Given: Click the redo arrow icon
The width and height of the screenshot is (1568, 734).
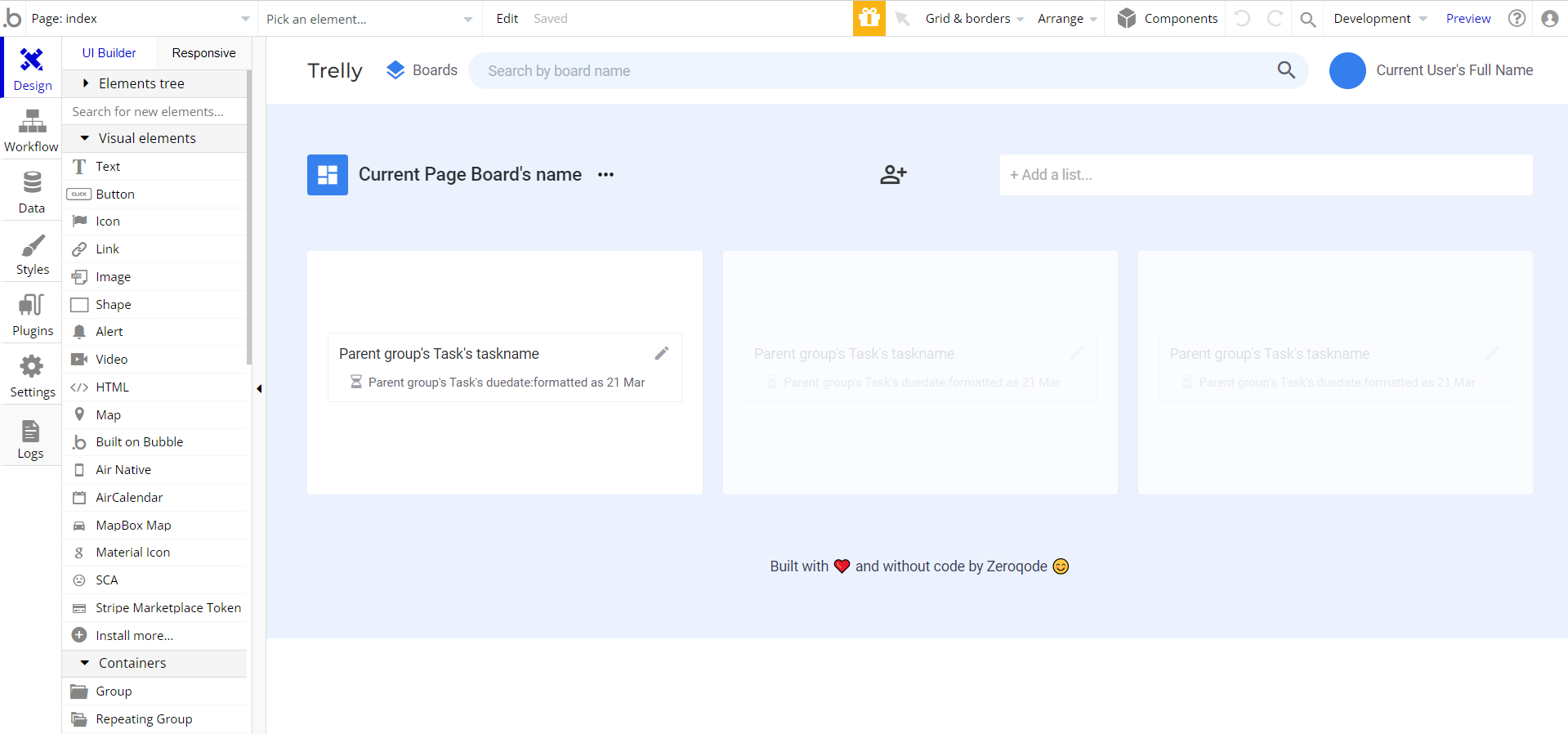Looking at the screenshot, I should click(1275, 18).
